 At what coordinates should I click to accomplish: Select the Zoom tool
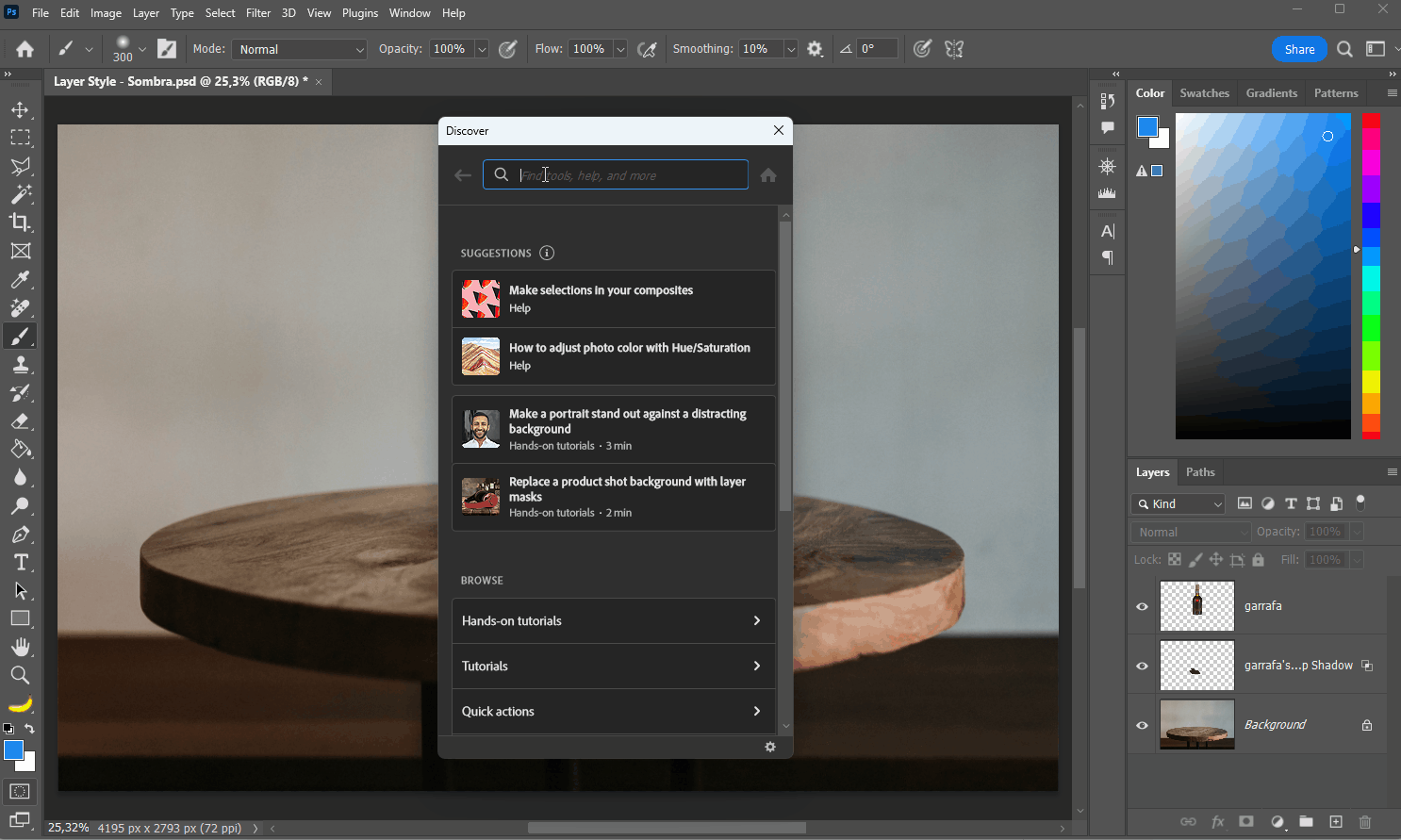coord(20,675)
